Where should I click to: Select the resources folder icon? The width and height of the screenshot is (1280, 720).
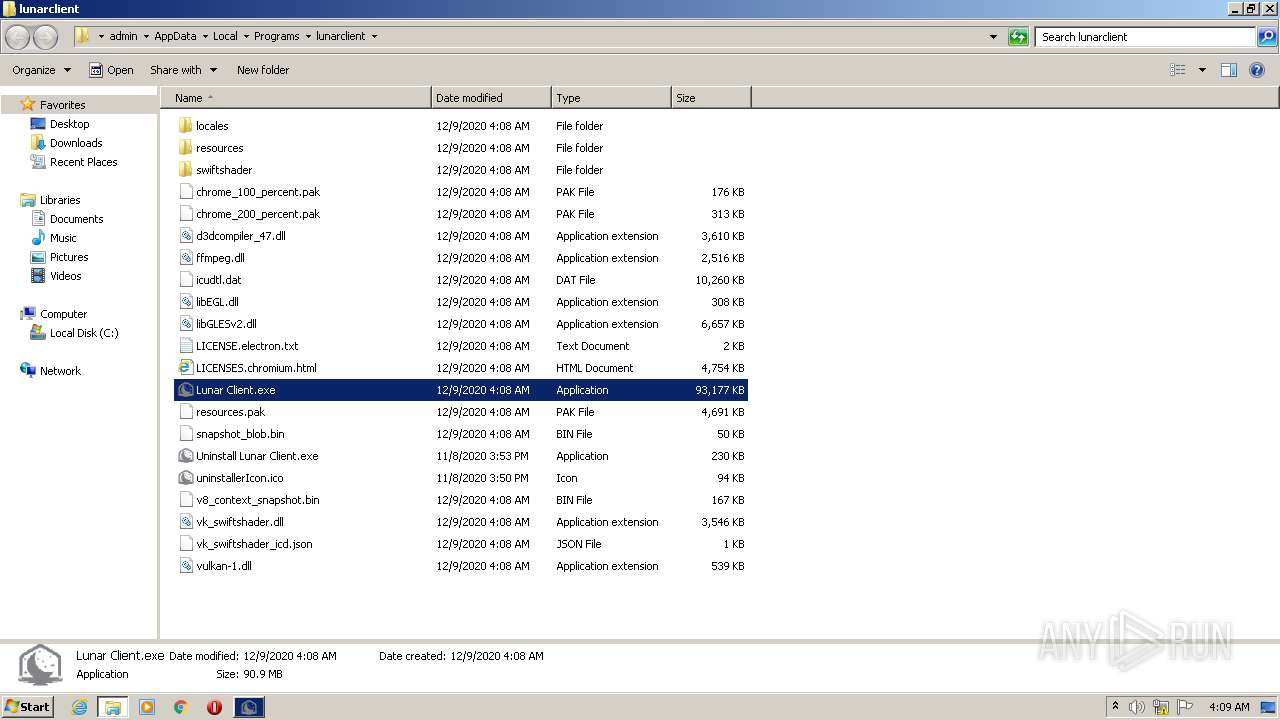pyautogui.click(x=185, y=148)
